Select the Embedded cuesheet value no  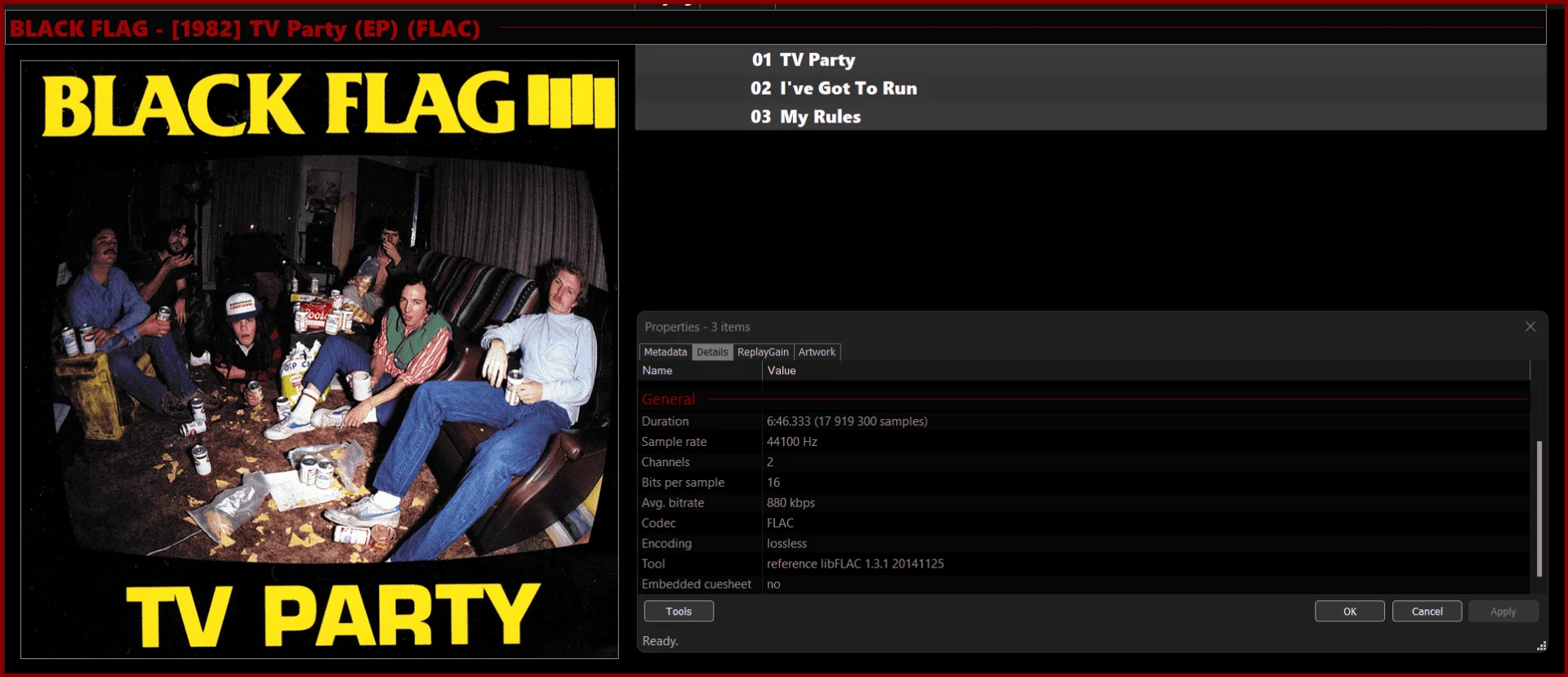(x=773, y=585)
